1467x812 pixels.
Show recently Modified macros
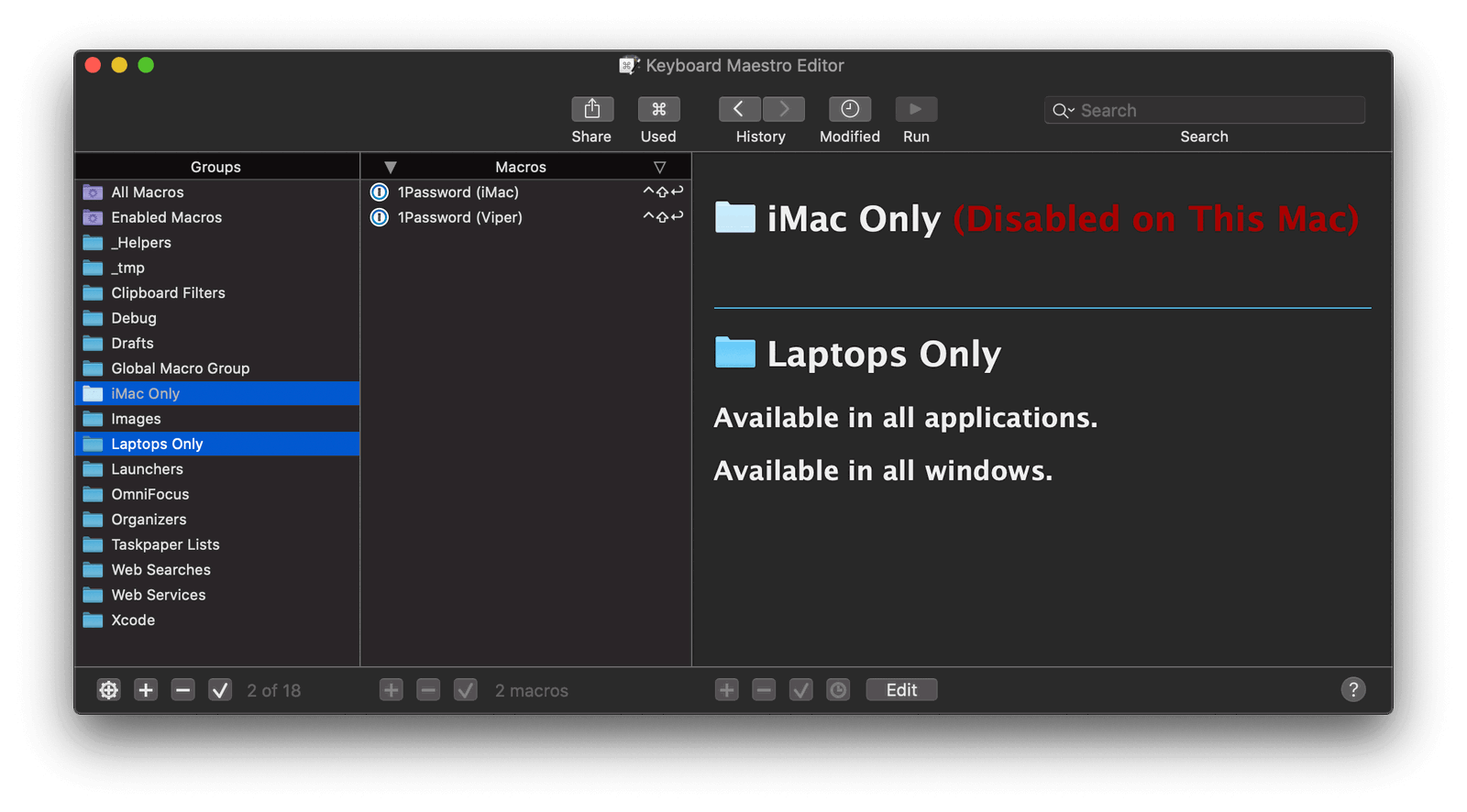point(849,109)
